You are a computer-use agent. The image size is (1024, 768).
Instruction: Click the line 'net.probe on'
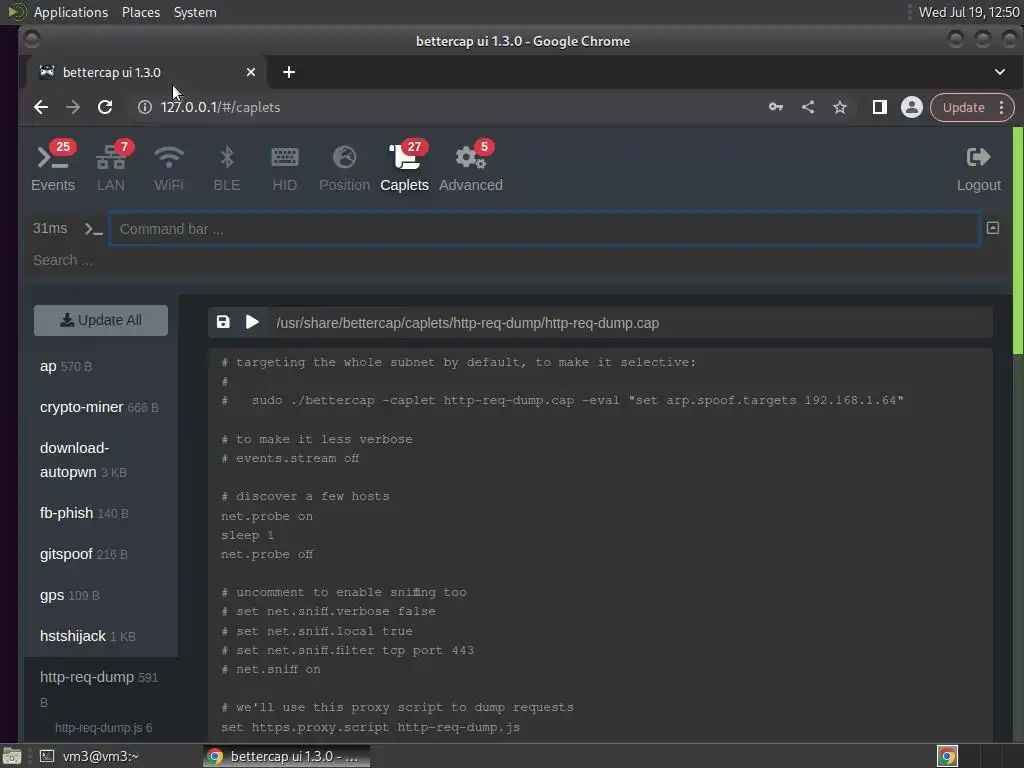pyautogui.click(x=266, y=516)
